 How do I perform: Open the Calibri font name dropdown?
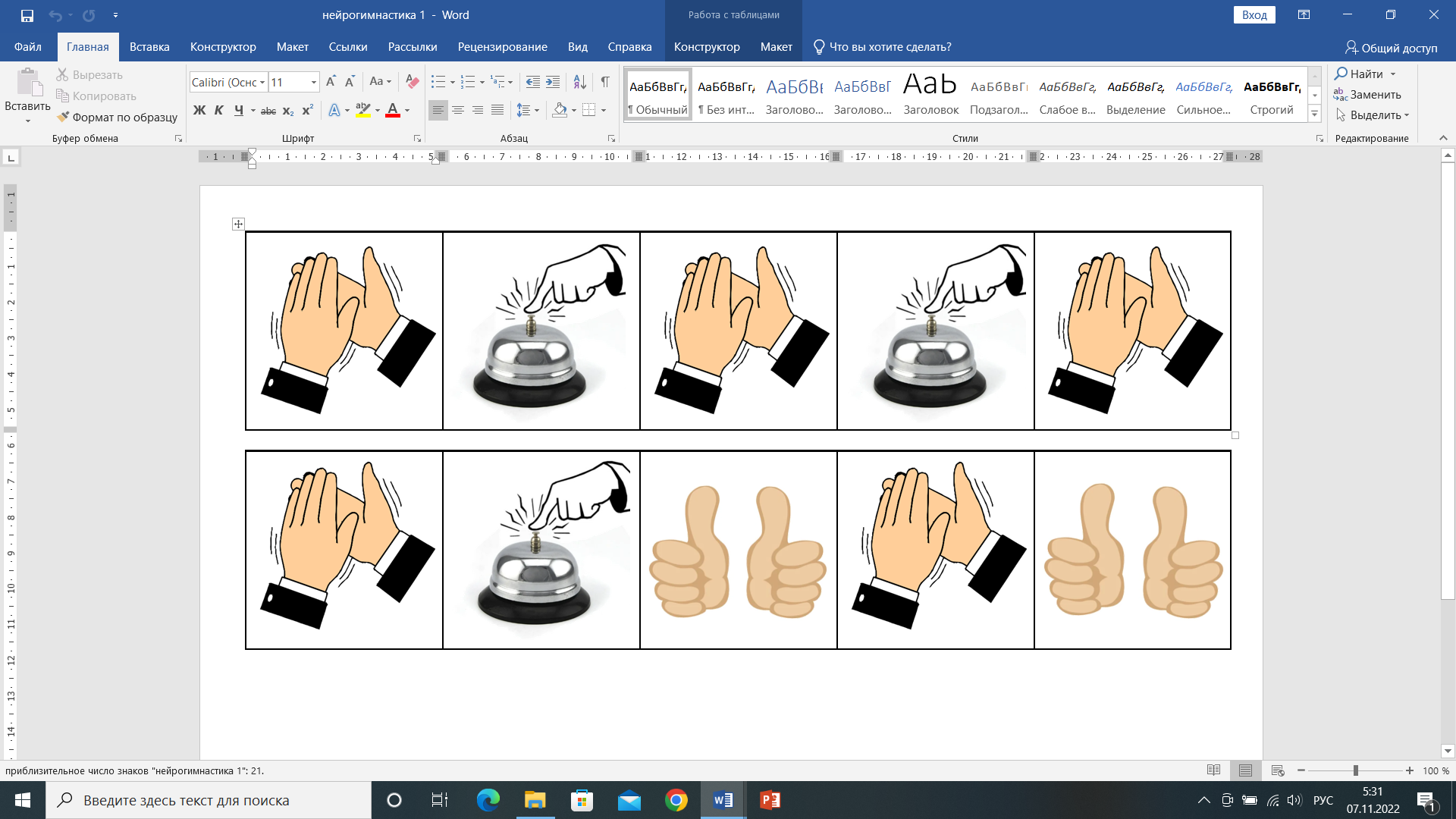tap(262, 82)
